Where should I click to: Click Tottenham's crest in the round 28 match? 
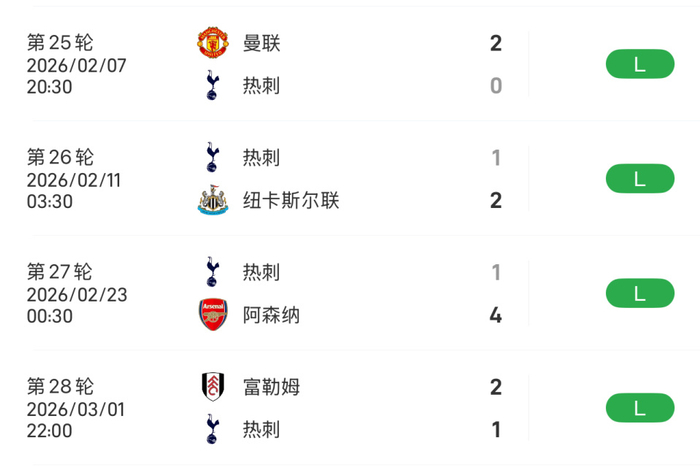tap(212, 430)
